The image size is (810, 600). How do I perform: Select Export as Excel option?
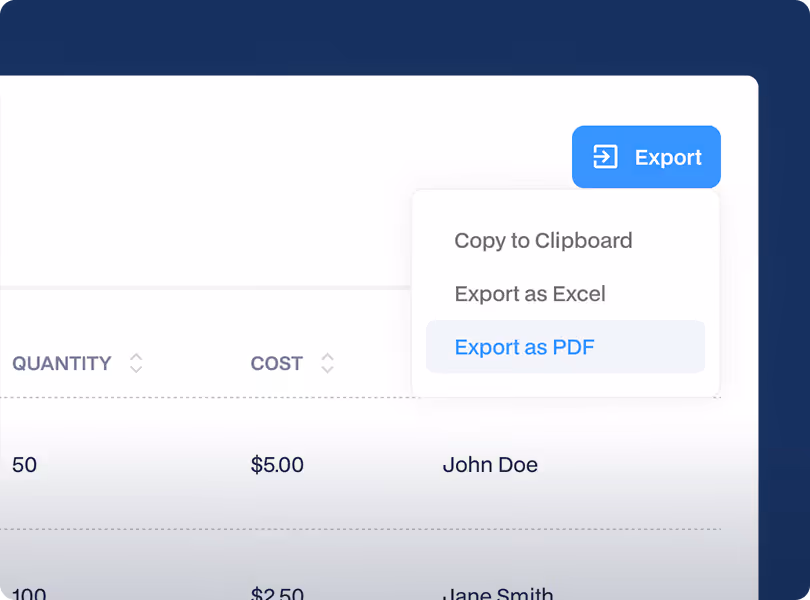[530, 293]
